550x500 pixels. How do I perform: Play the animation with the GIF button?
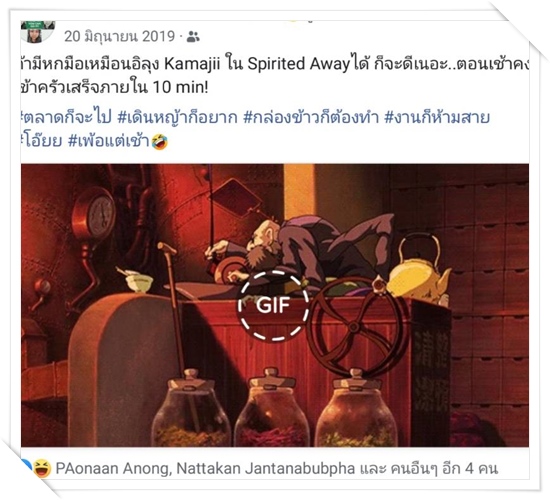[x=273, y=305]
